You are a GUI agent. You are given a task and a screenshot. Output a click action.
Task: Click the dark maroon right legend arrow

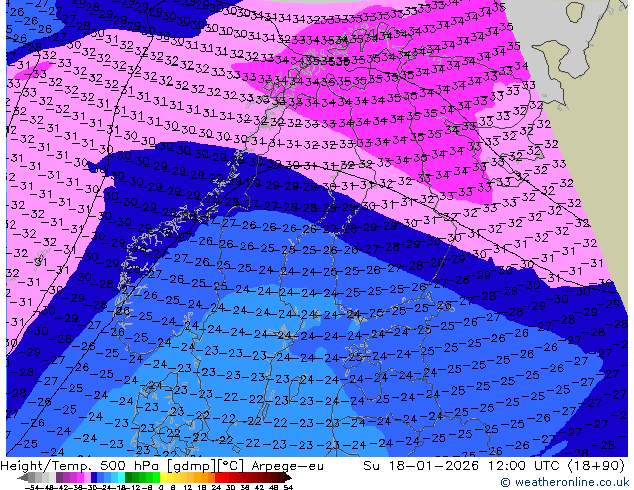point(288,477)
